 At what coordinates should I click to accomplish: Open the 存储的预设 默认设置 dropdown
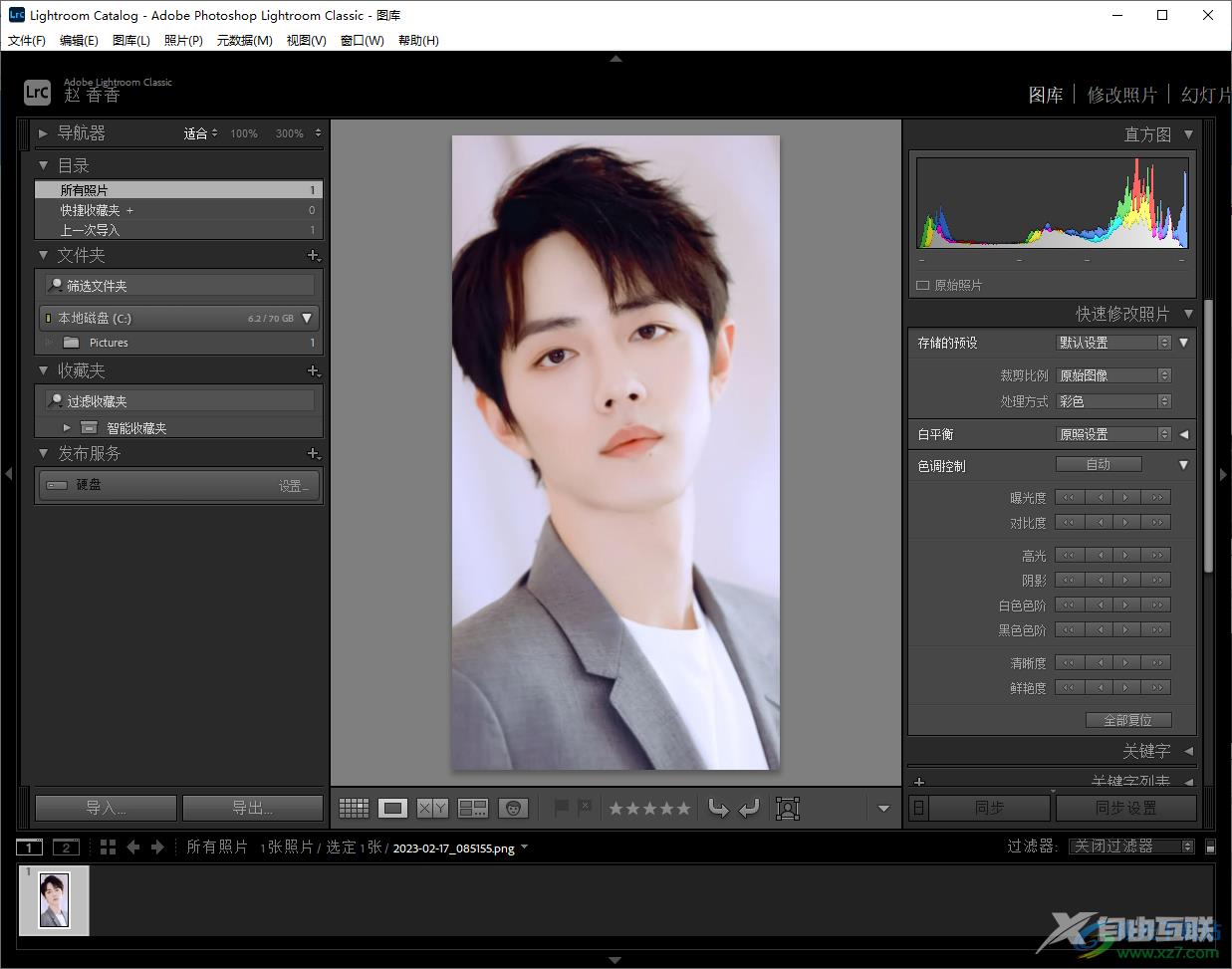click(1113, 343)
